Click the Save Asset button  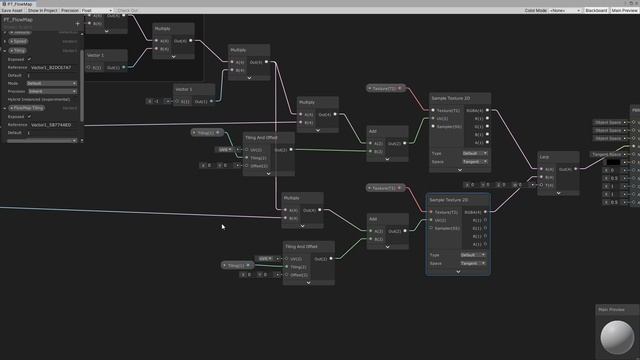coord(12,10)
